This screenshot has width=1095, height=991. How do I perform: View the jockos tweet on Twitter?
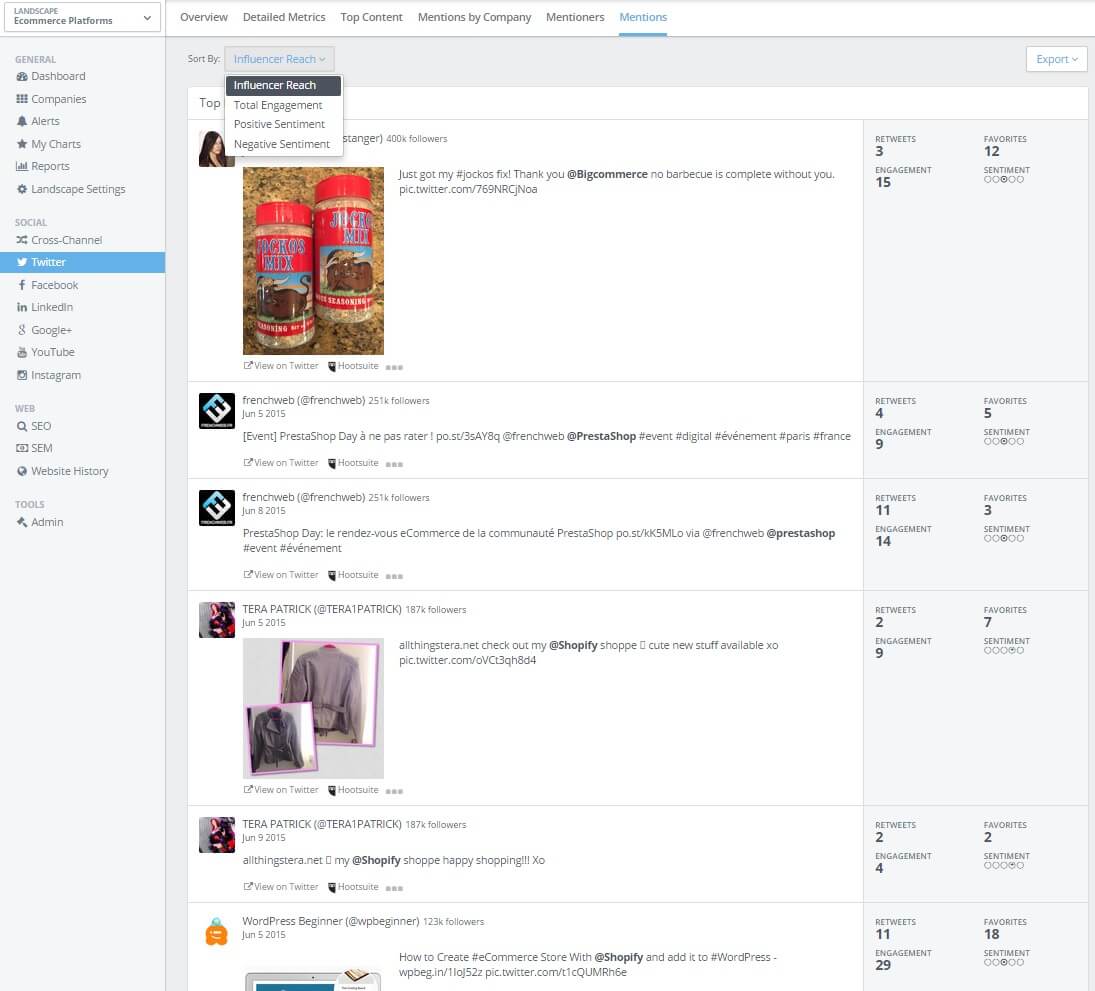tap(281, 366)
